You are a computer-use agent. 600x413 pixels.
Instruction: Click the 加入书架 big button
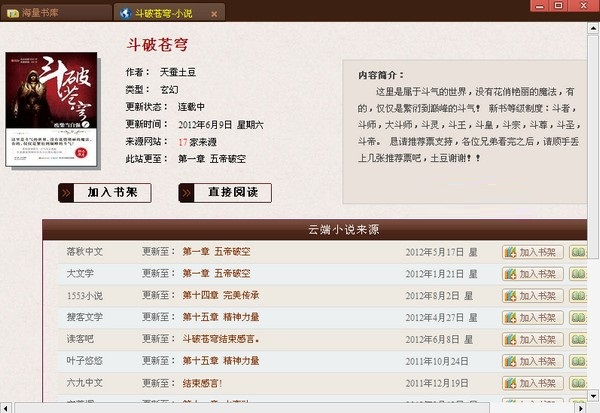tap(105, 193)
